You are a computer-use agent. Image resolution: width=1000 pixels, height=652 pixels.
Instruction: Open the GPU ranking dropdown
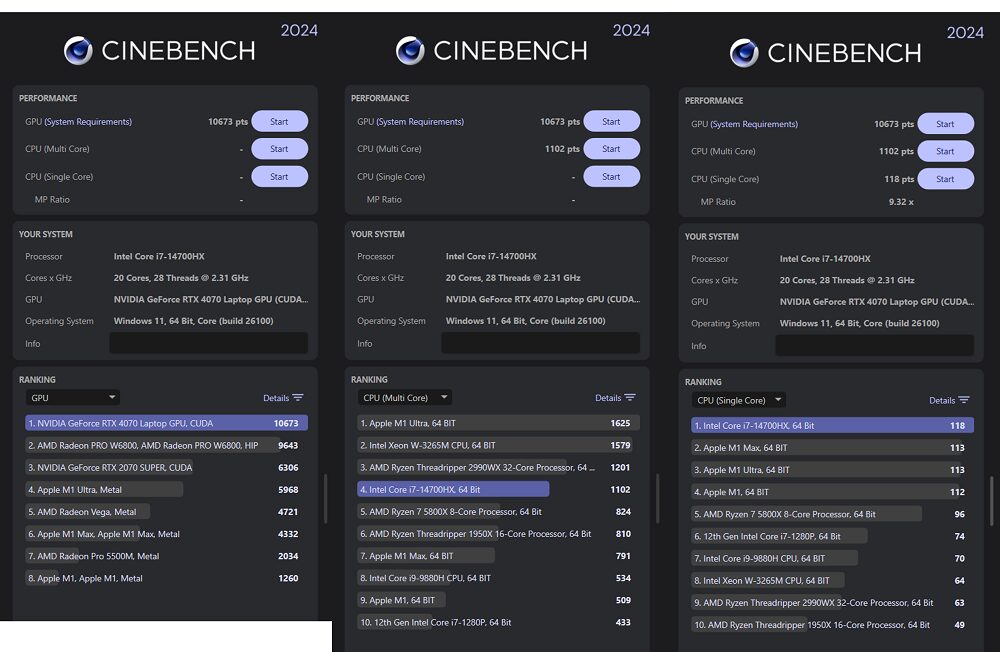73,397
